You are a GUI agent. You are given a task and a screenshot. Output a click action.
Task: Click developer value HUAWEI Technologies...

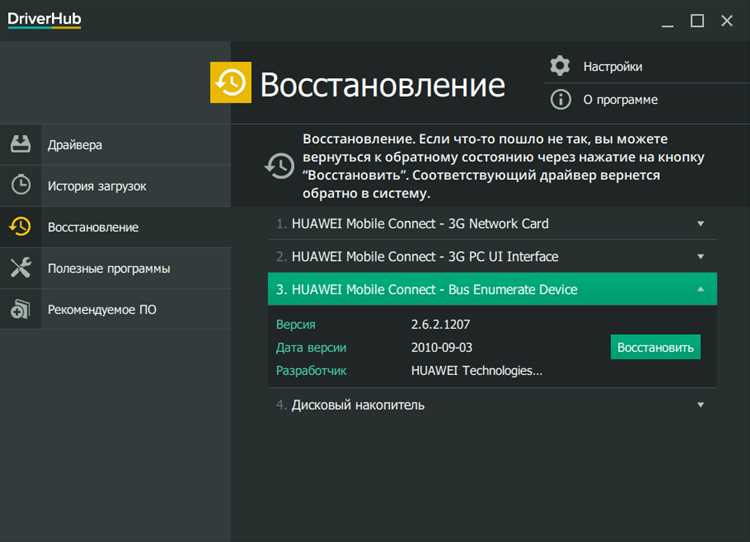pos(477,370)
